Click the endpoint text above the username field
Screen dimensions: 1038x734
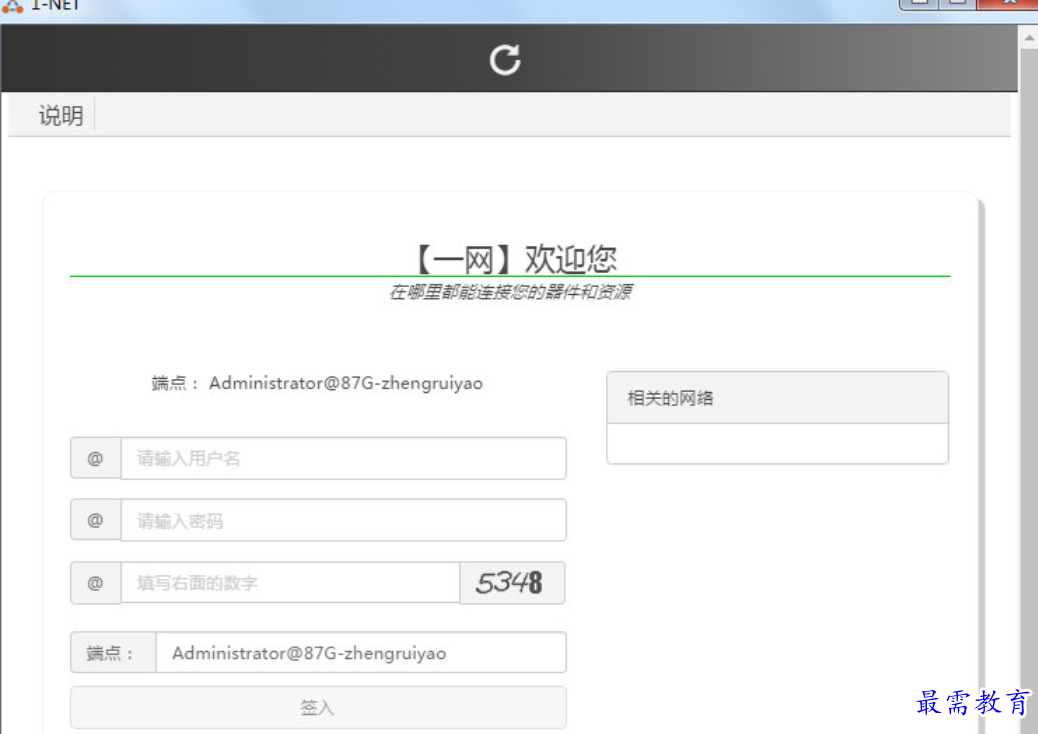(x=317, y=383)
